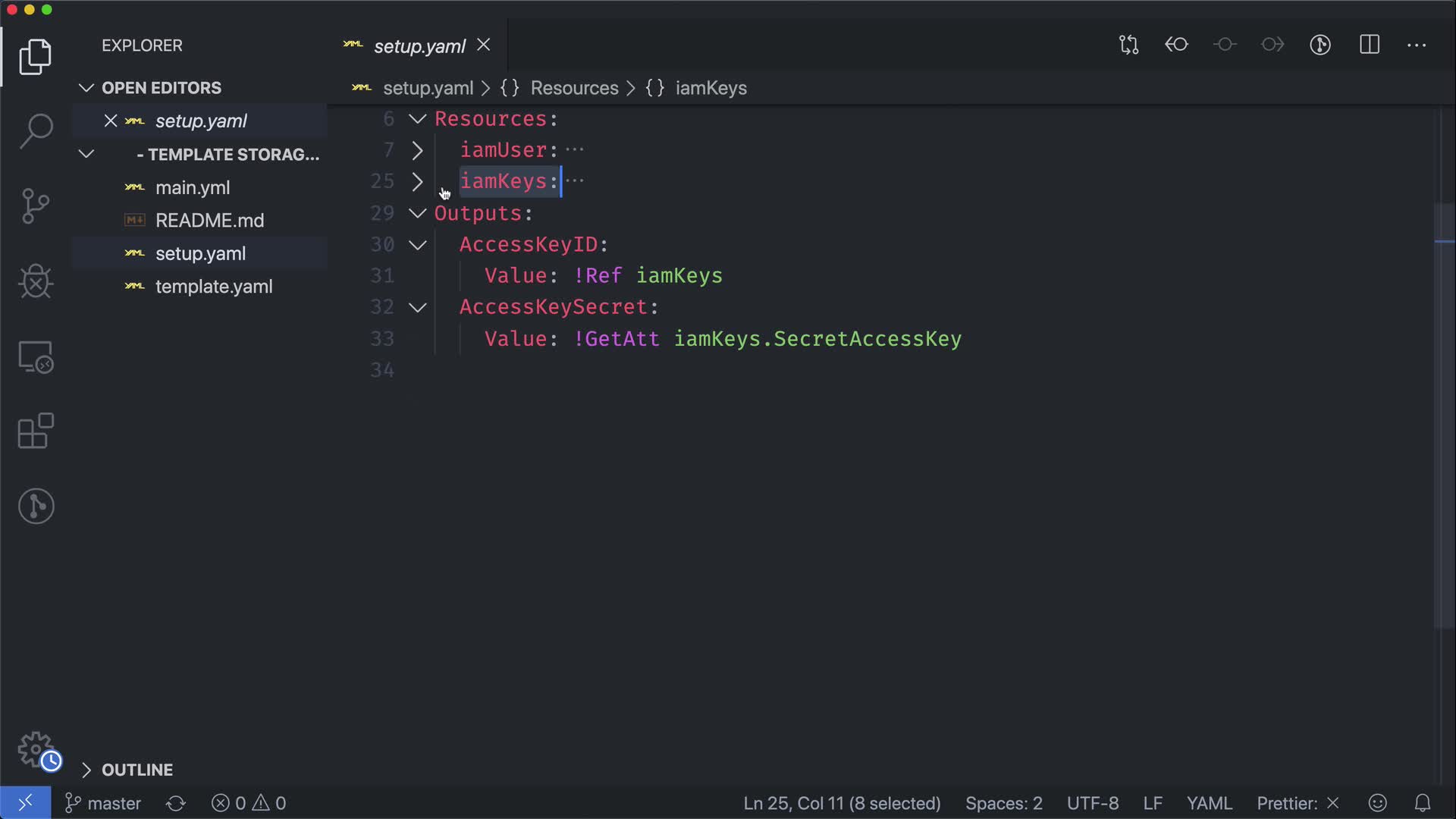Open template.yaml from the explorer
The image size is (1456, 819).
214,287
